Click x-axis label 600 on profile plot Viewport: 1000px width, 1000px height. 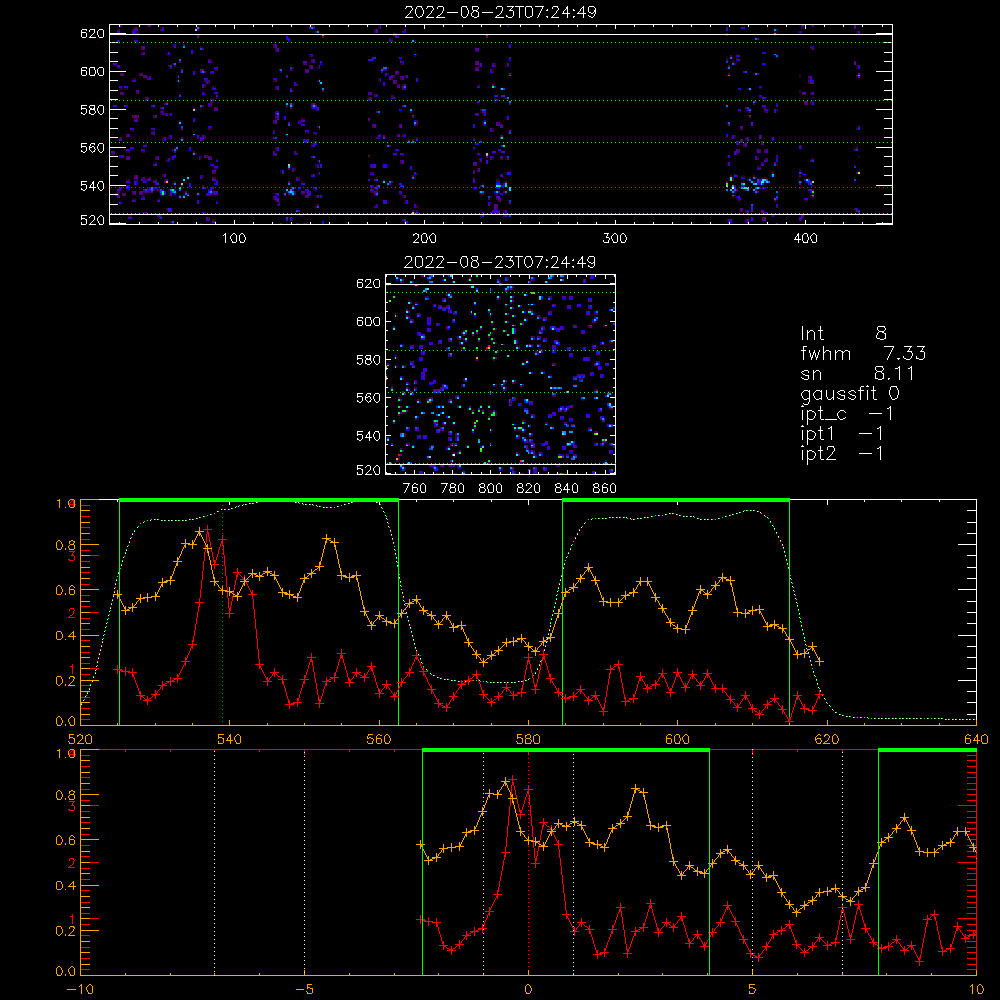point(677,739)
